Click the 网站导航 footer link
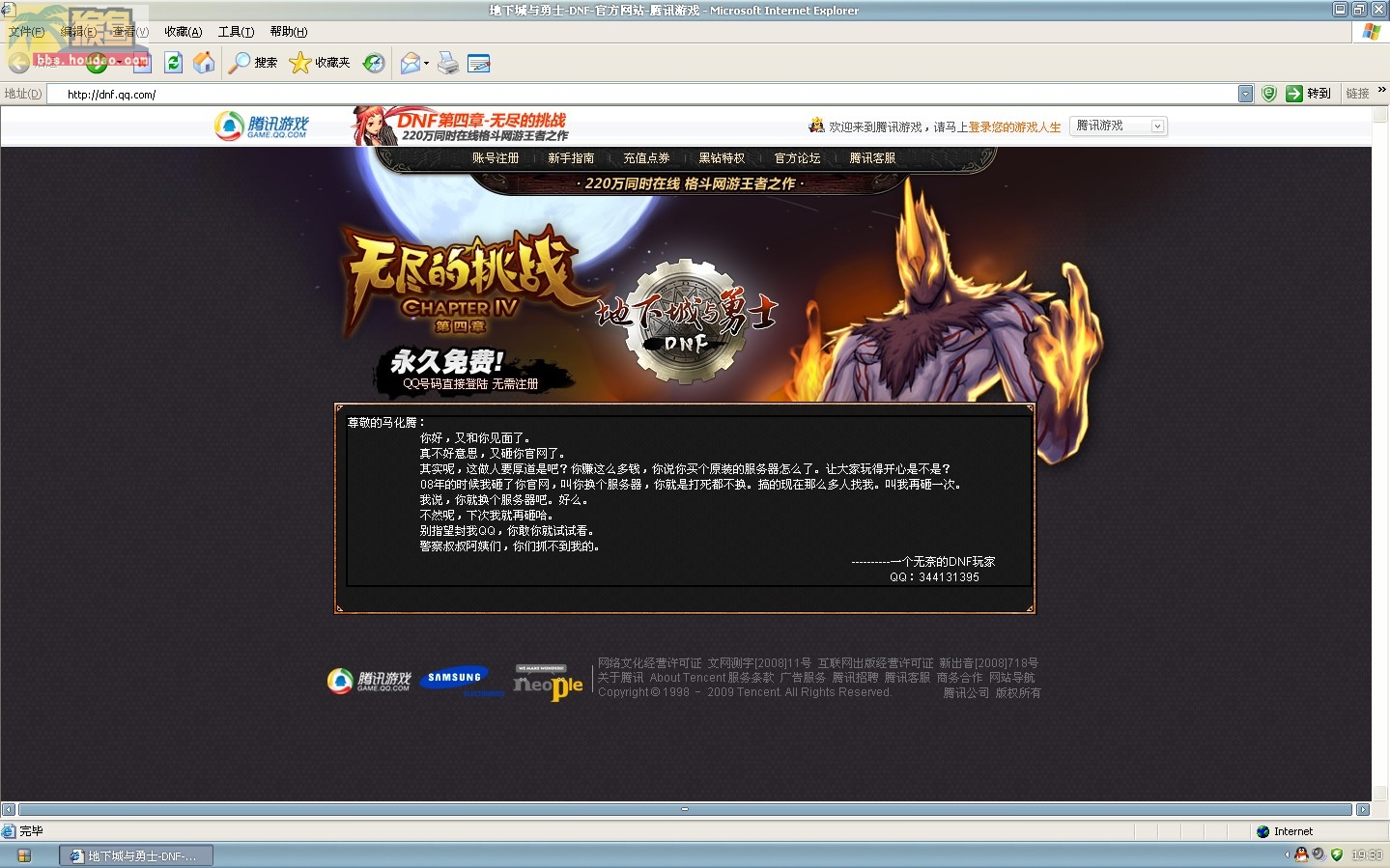The width and height of the screenshot is (1390, 868). click(x=1011, y=678)
